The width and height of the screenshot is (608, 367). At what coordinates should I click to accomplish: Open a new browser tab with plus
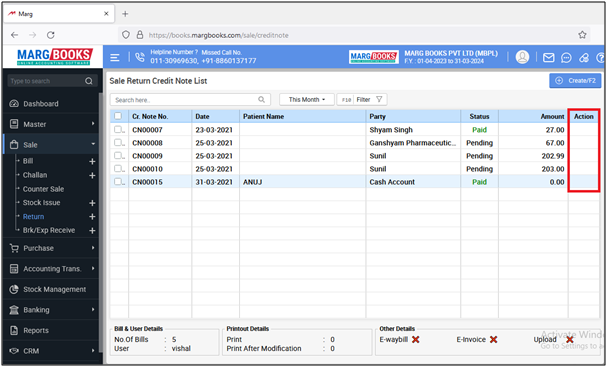click(125, 14)
